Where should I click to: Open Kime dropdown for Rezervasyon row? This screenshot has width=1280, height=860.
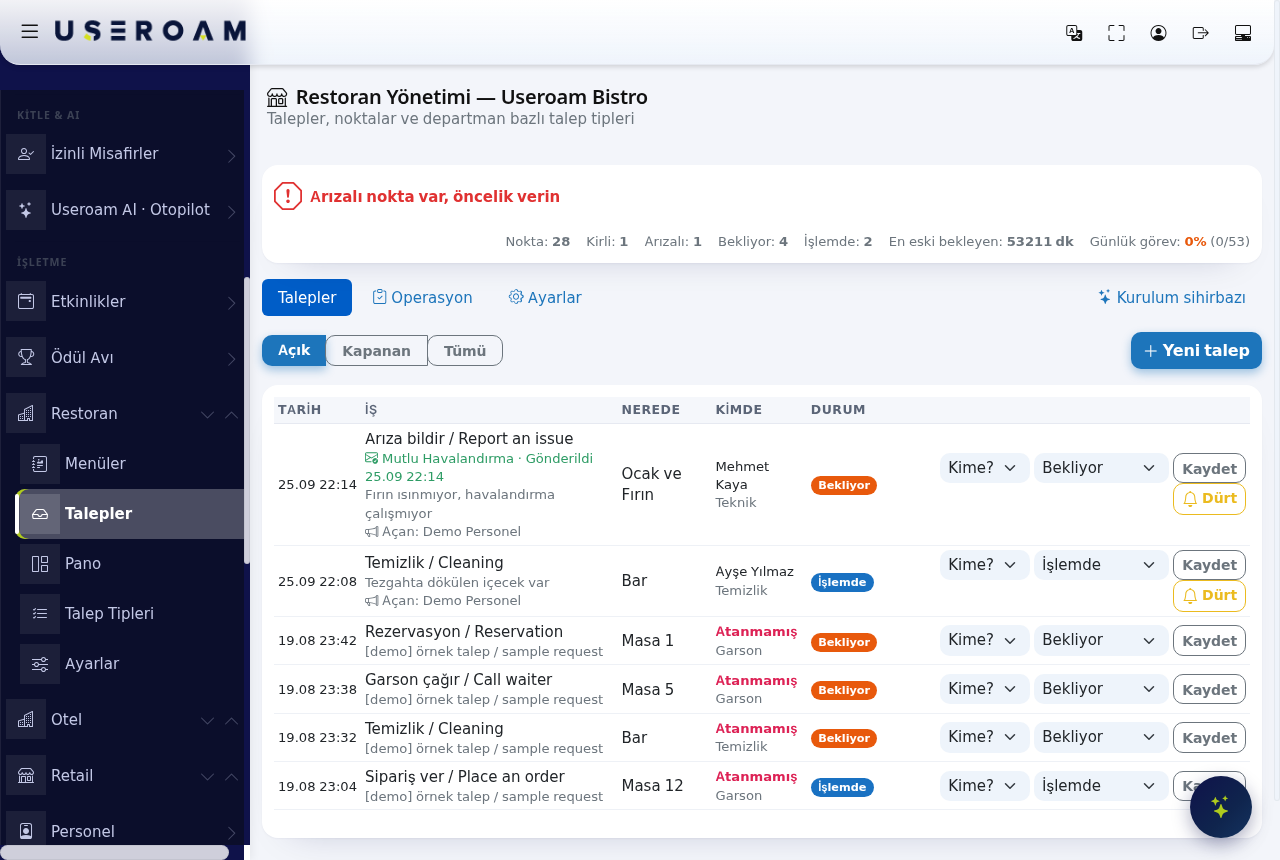tap(984, 640)
